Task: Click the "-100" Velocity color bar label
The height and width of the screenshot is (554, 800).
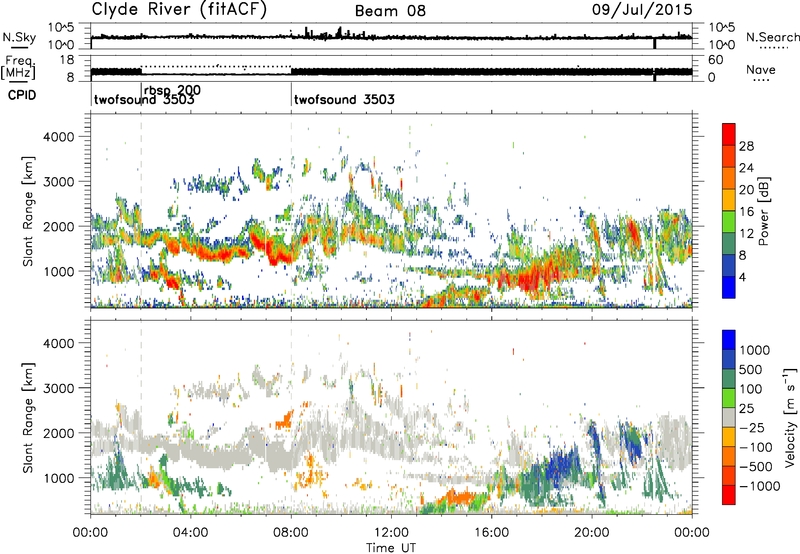Action: (756, 447)
